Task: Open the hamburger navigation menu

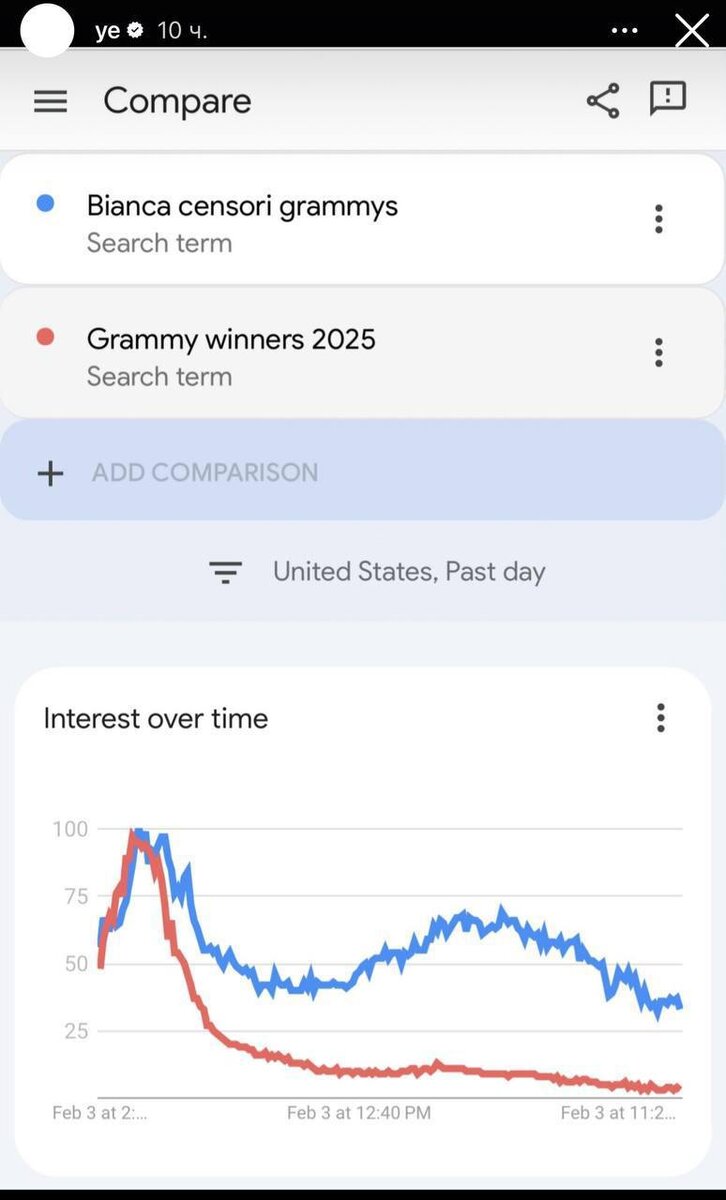Action: pos(50,101)
